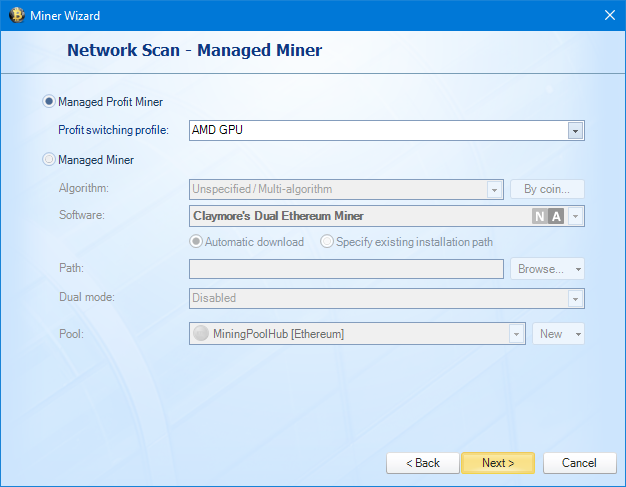Click inside the Path text field
This screenshot has height=487, width=626.
tap(346, 269)
